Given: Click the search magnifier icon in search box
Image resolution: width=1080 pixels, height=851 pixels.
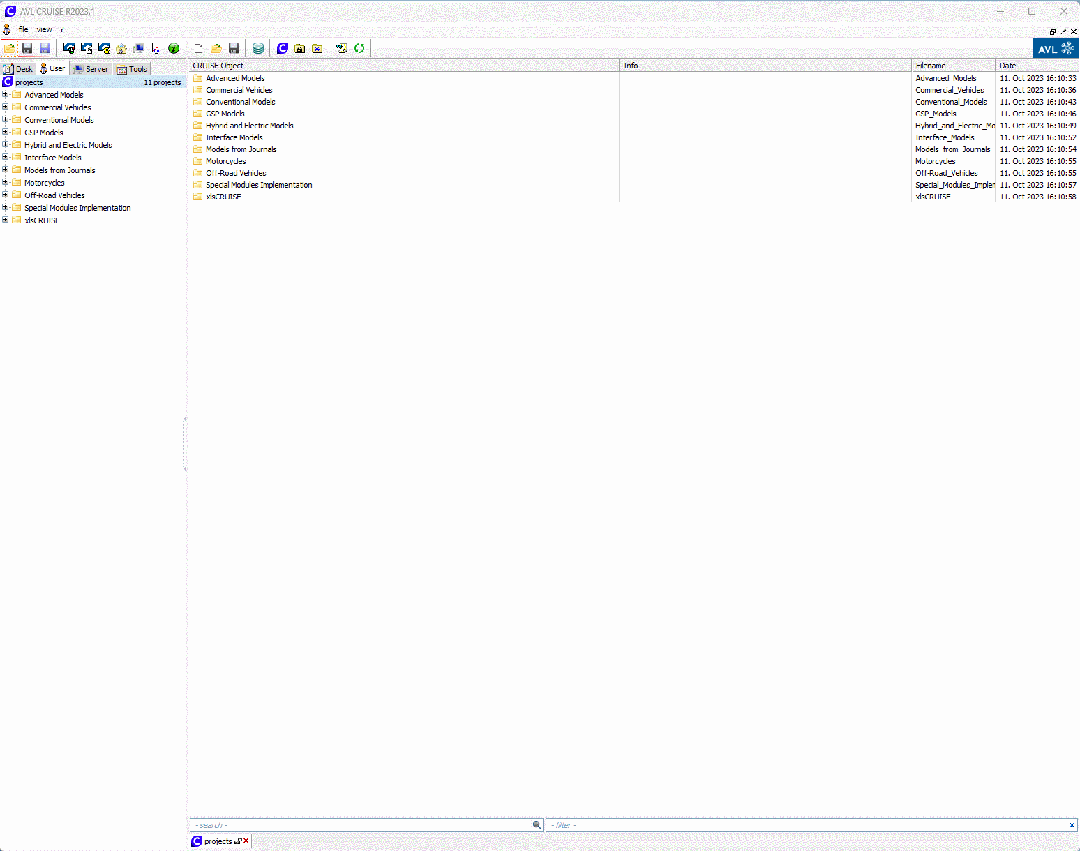Looking at the screenshot, I should [x=537, y=825].
